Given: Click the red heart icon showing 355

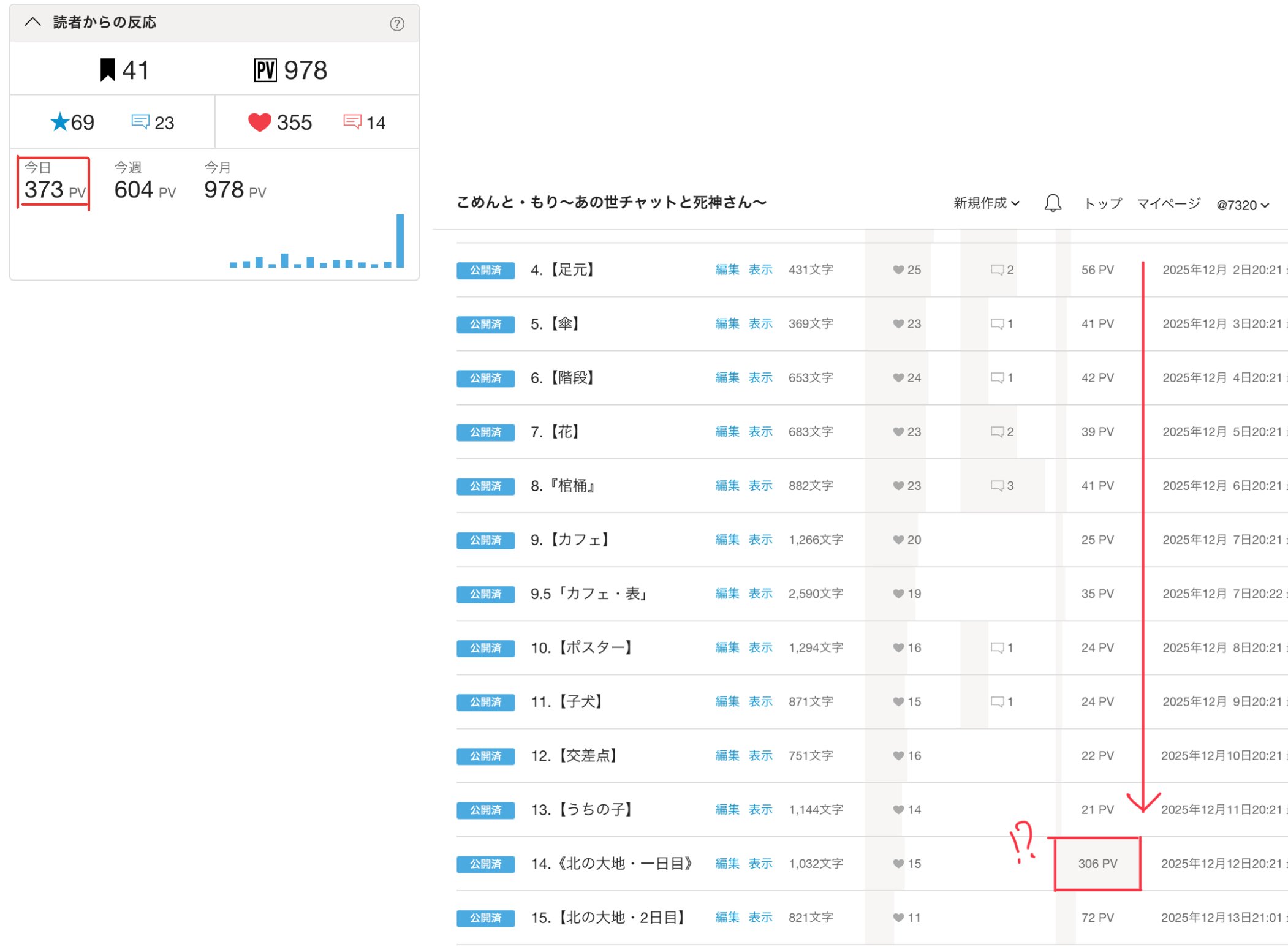Looking at the screenshot, I should [259, 122].
